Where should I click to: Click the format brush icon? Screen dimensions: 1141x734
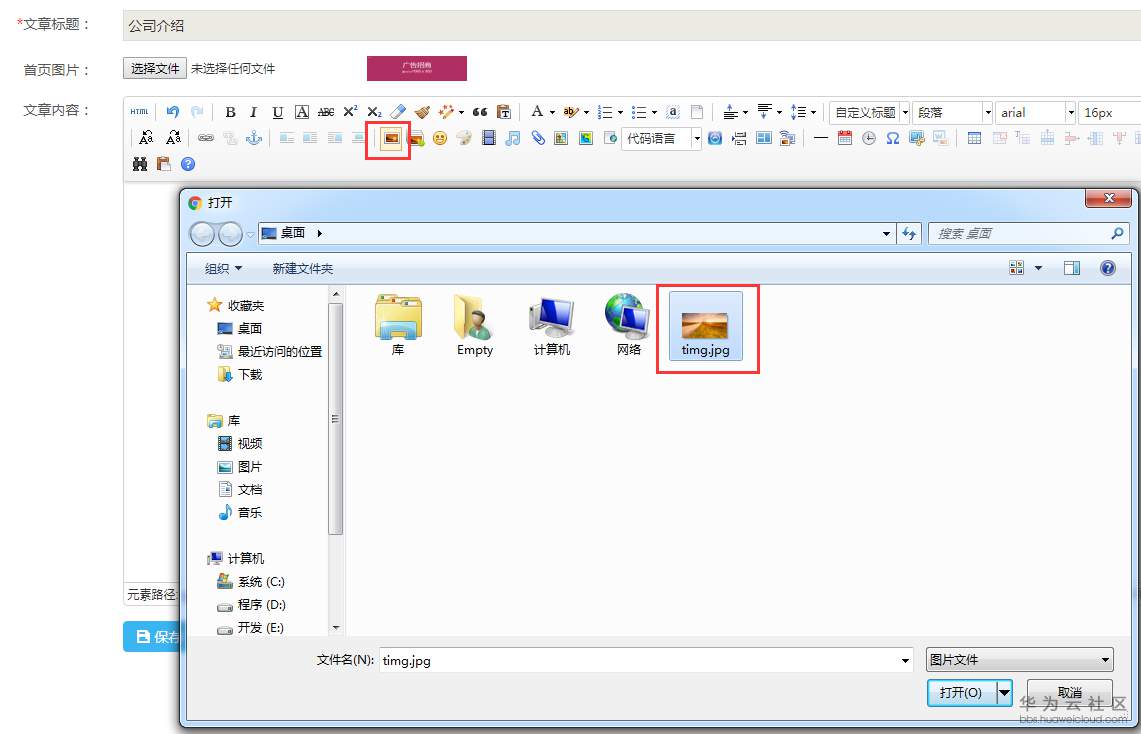pos(422,112)
